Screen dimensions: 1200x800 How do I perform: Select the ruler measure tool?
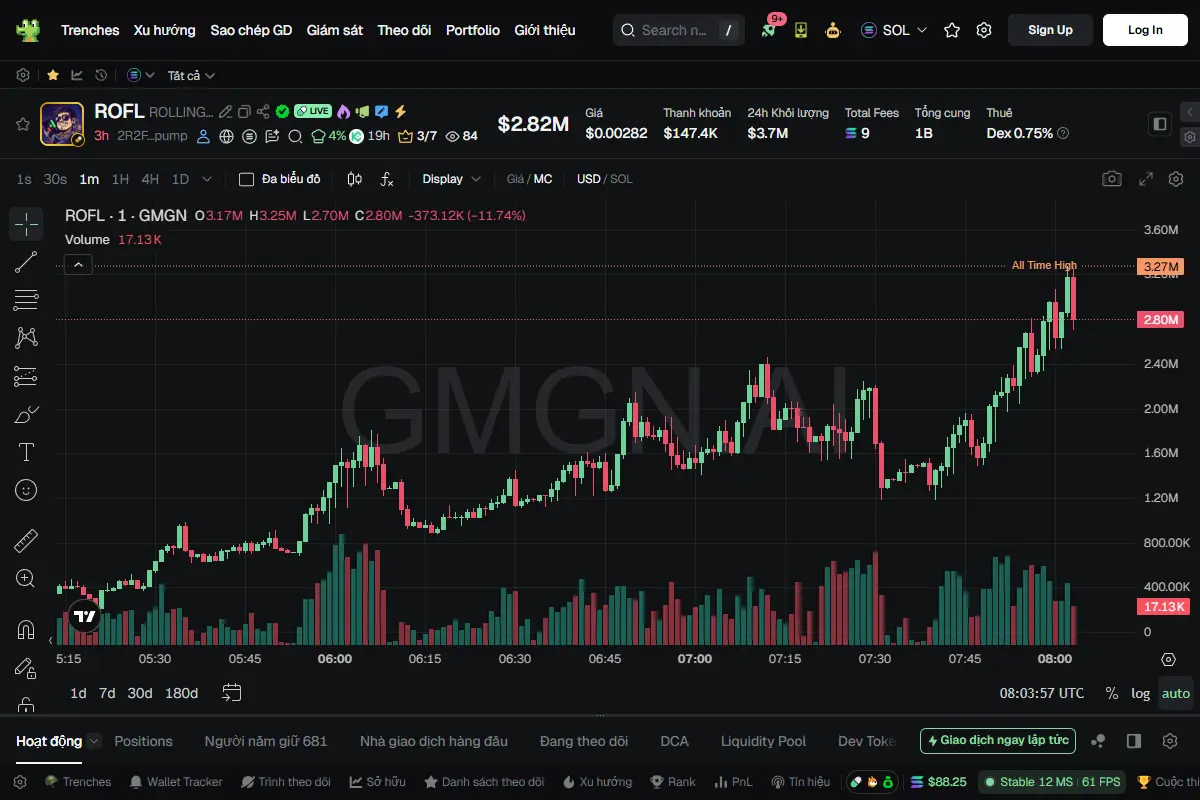pos(26,541)
